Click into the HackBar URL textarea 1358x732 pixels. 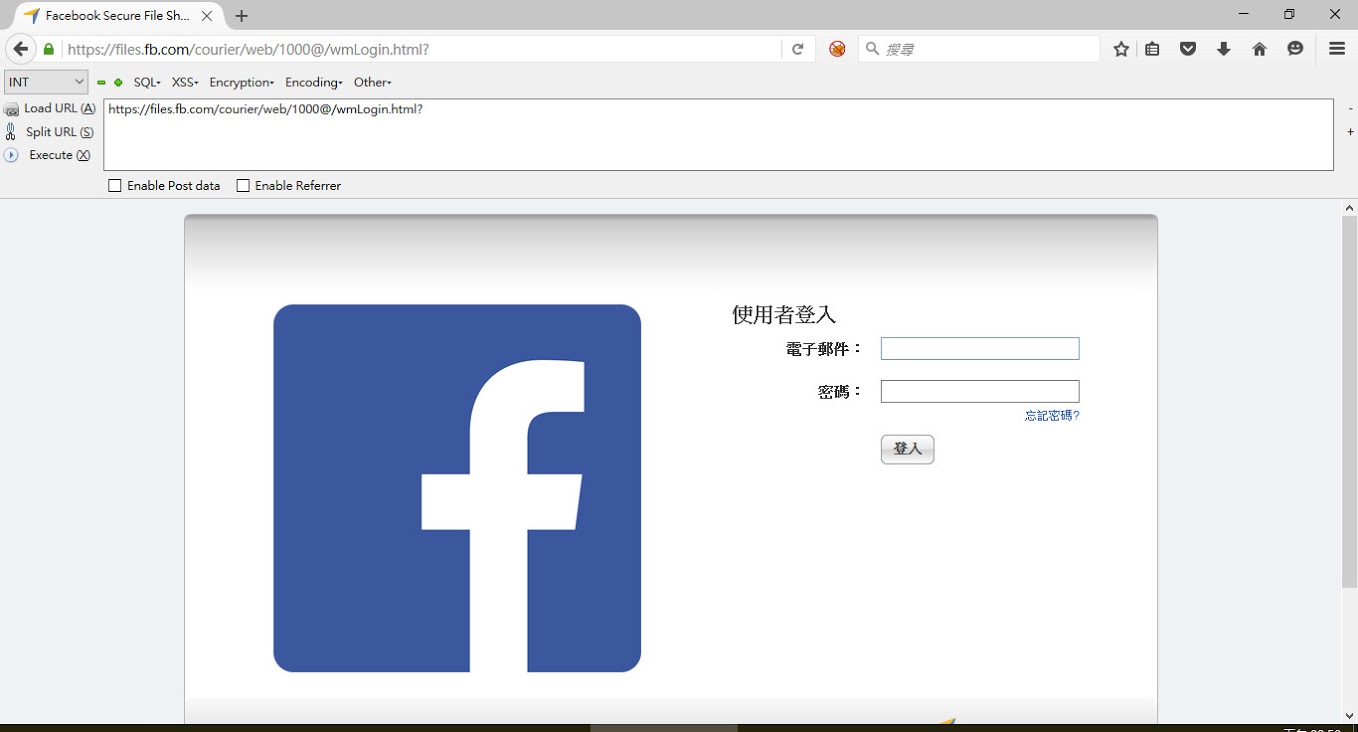[x=718, y=135]
